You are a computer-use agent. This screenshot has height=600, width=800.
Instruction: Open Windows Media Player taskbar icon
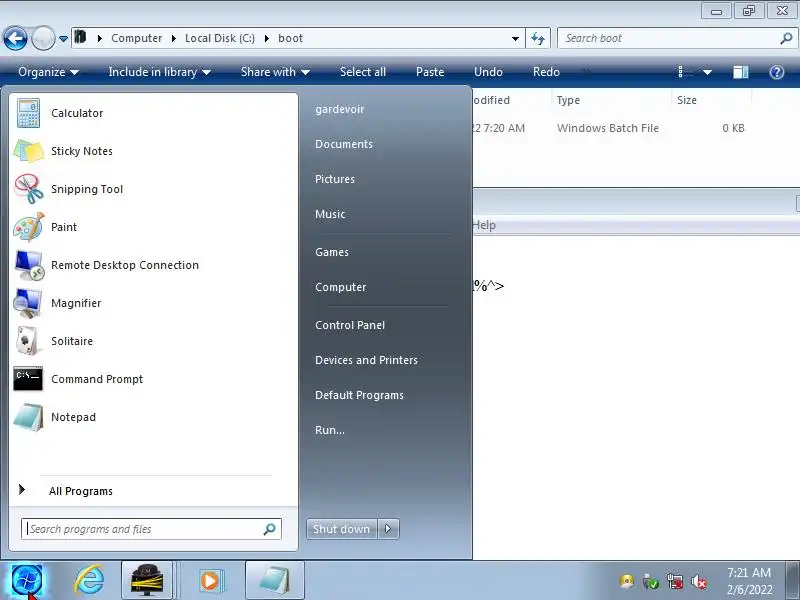(210, 581)
